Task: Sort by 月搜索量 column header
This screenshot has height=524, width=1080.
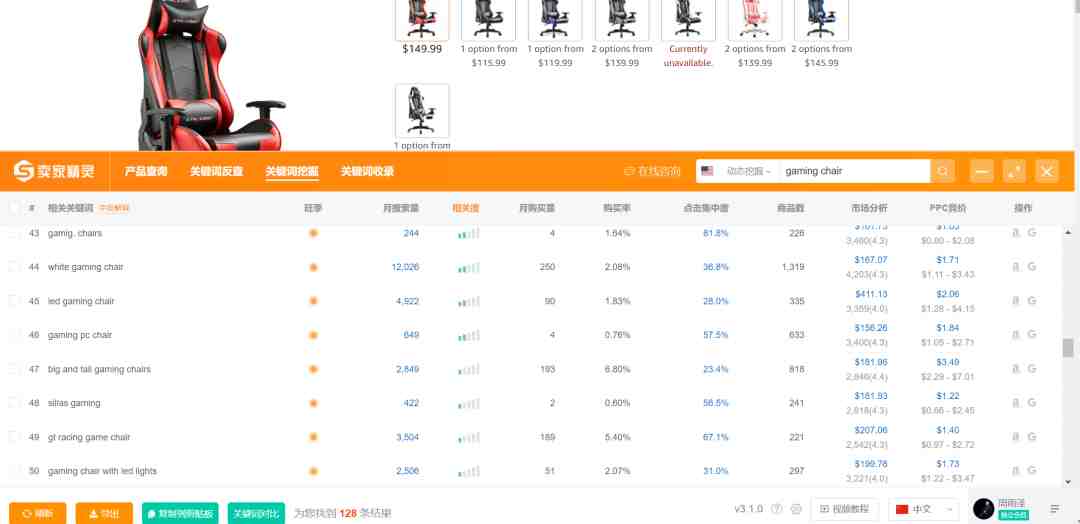Action: (x=401, y=208)
